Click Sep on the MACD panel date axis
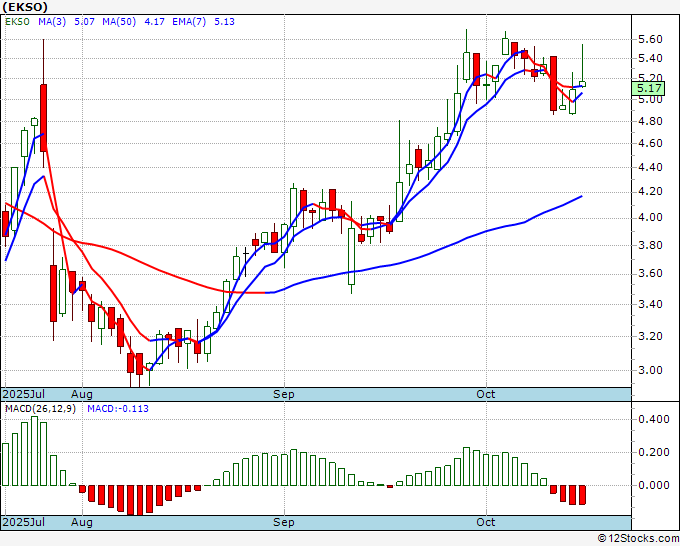This screenshot has width=680, height=546. click(284, 523)
